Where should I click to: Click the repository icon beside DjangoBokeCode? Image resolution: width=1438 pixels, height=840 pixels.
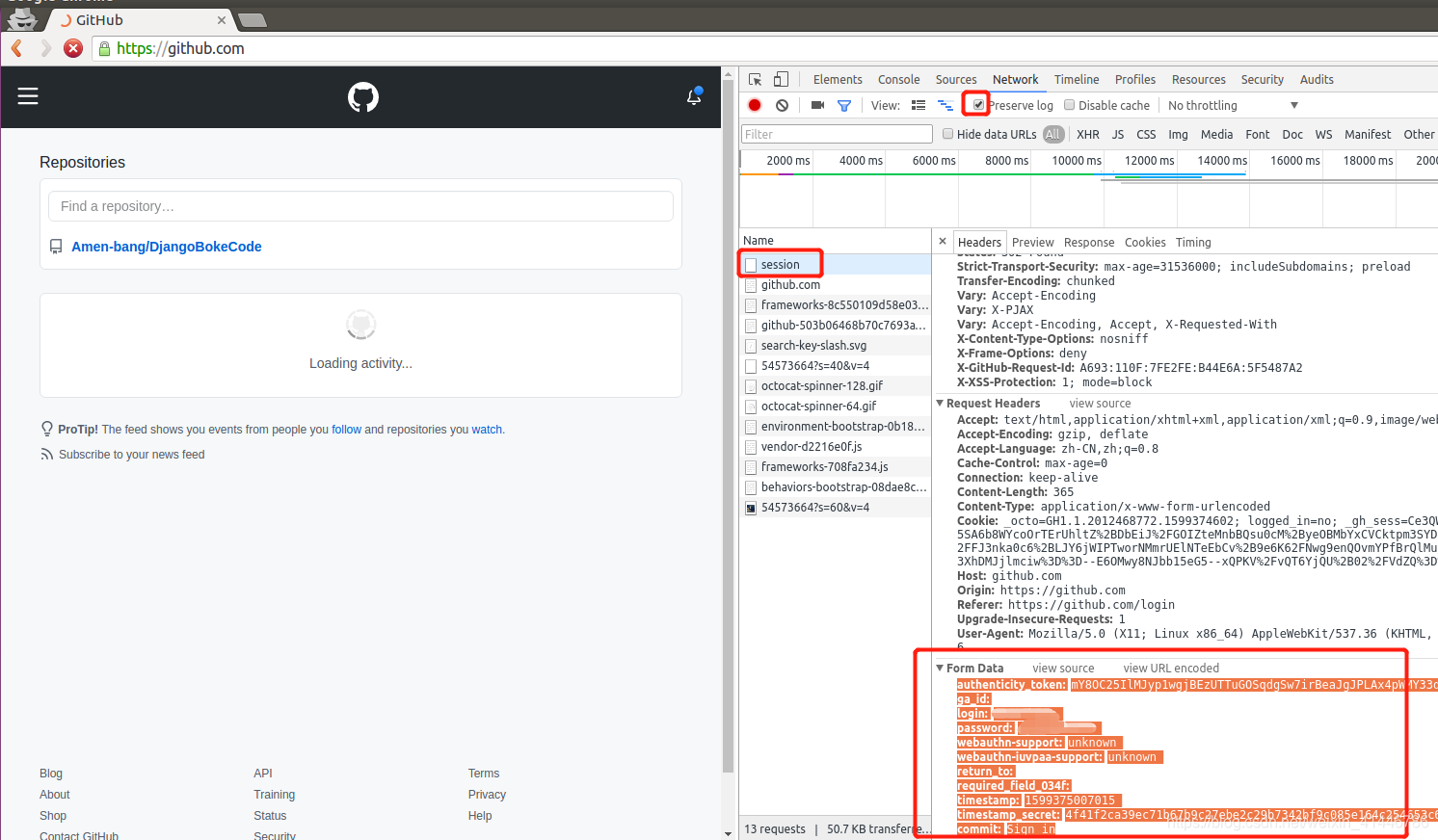pyautogui.click(x=56, y=247)
